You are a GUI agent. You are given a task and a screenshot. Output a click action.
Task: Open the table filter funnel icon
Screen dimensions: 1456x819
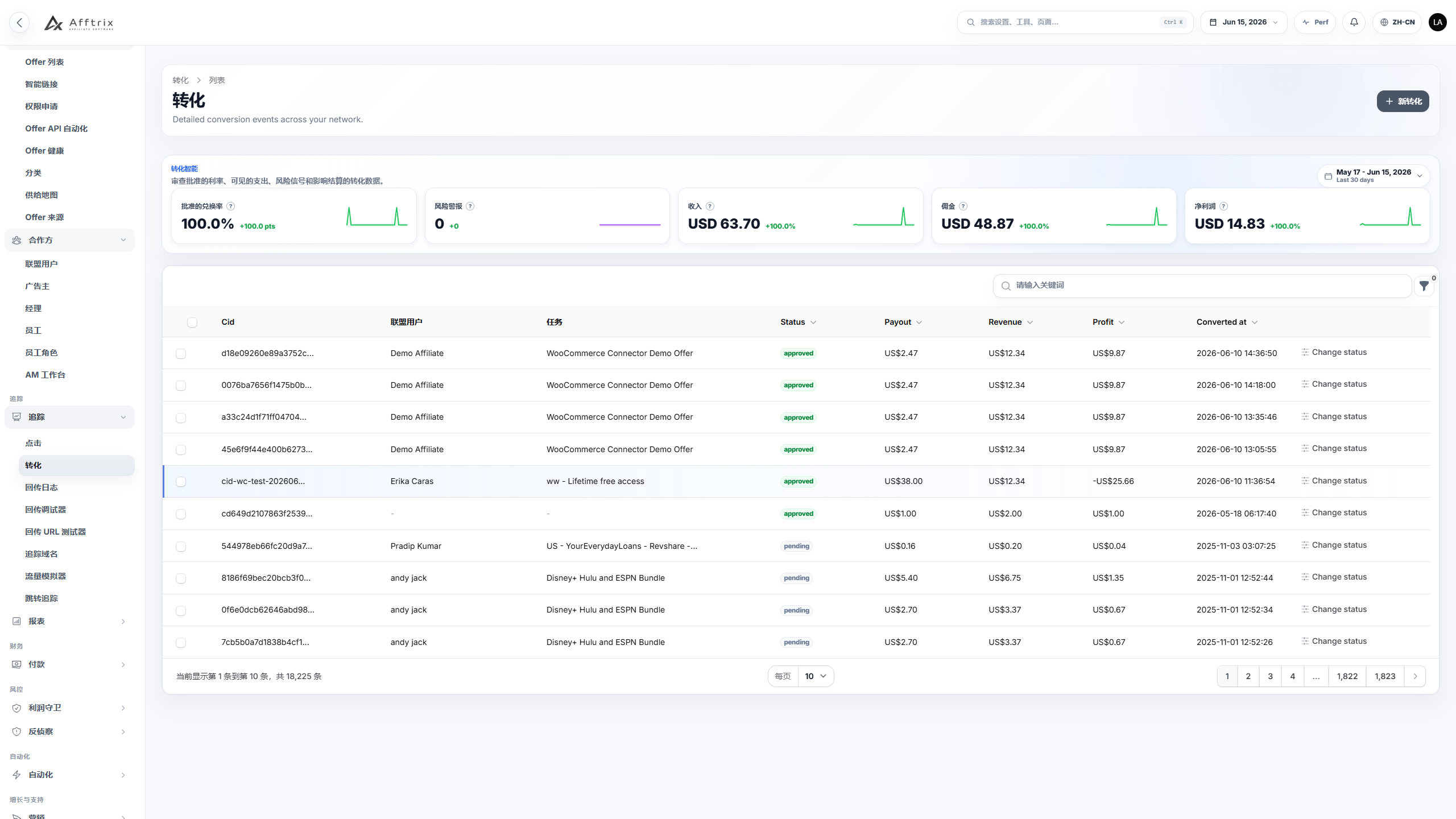pos(1424,286)
